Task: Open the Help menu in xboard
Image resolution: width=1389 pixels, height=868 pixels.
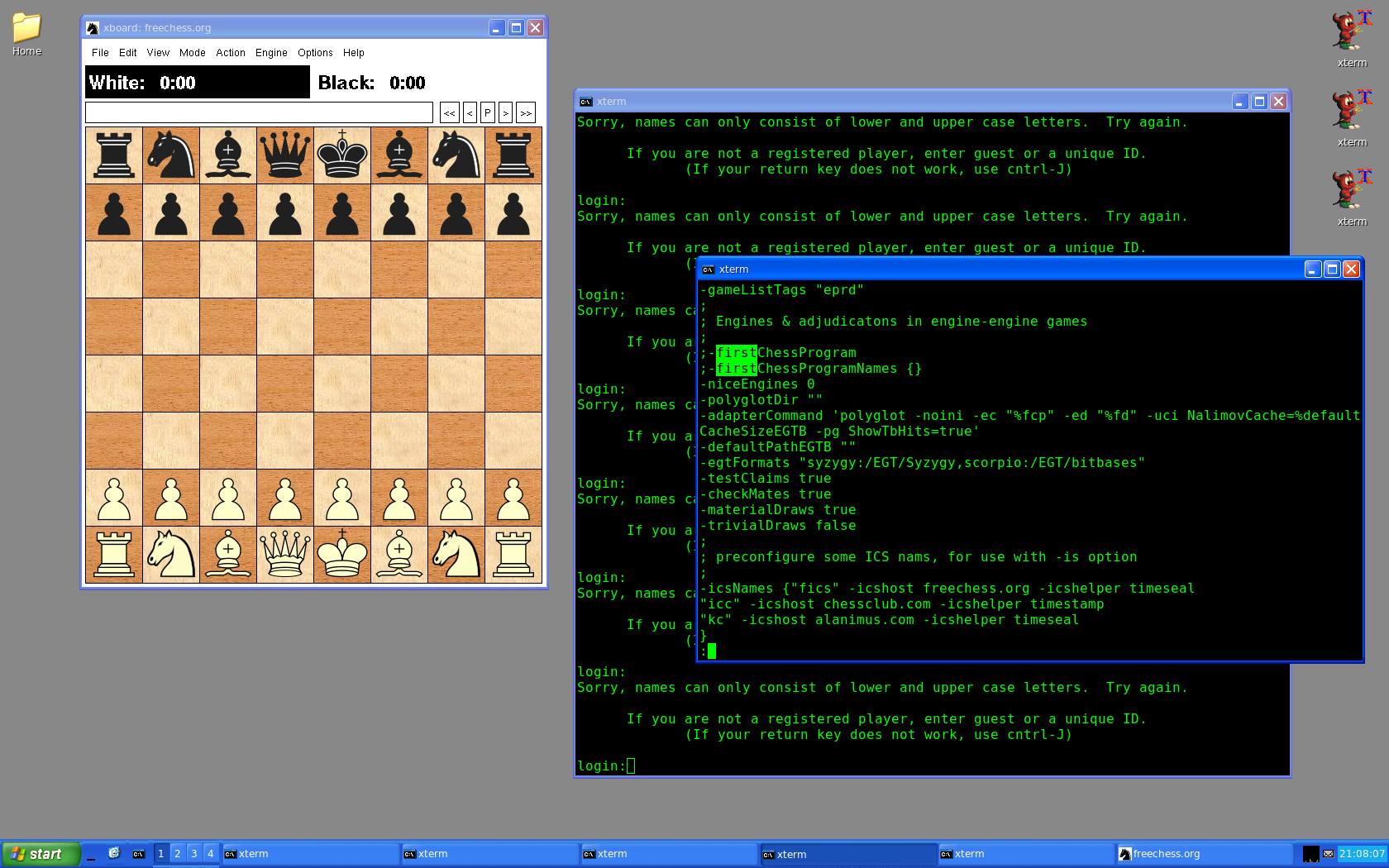Action: tap(354, 53)
